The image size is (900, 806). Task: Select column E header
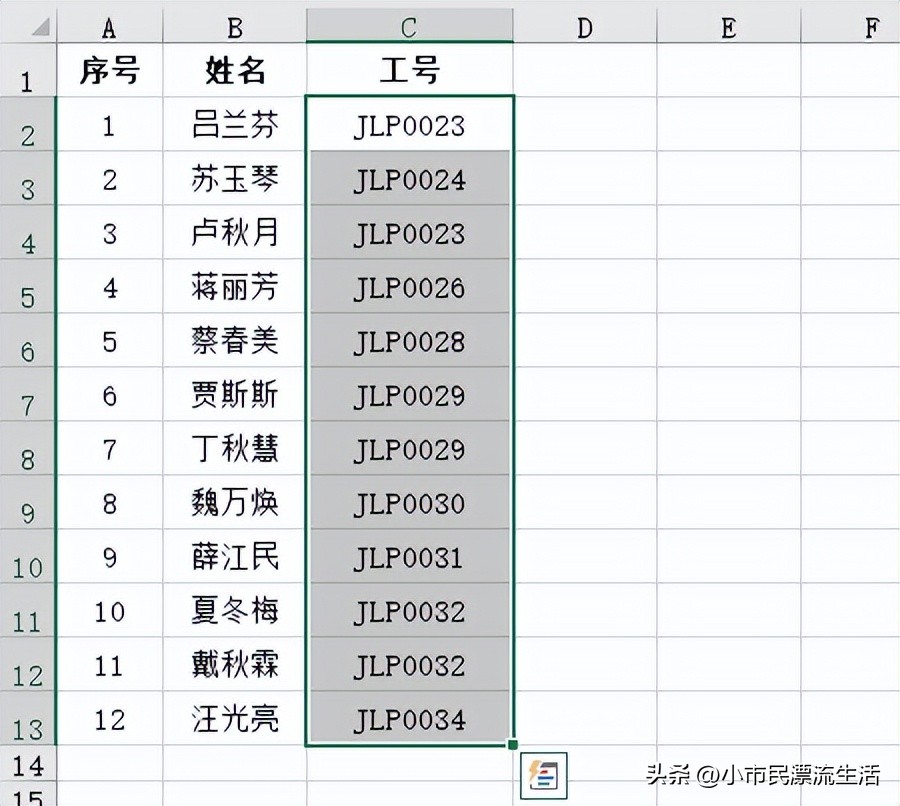pyautogui.click(x=728, y=26)
